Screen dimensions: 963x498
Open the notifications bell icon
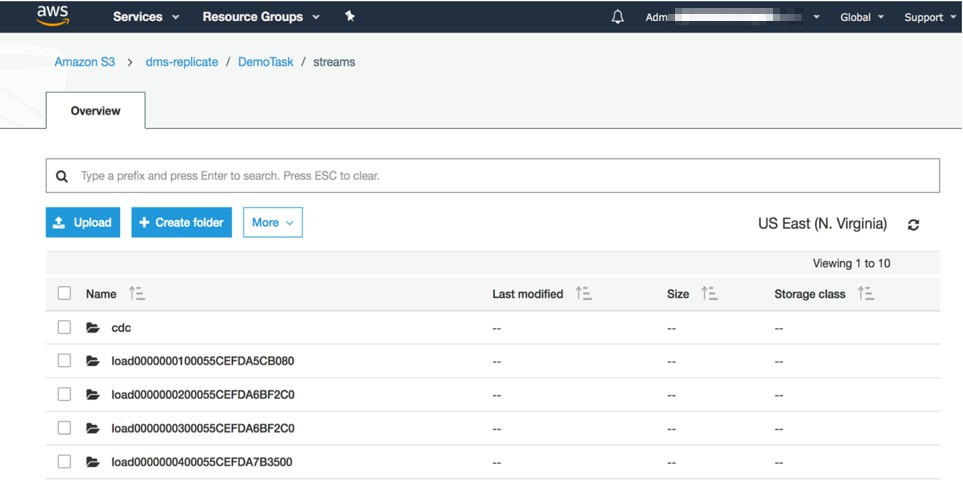click(x=618, y=17)
